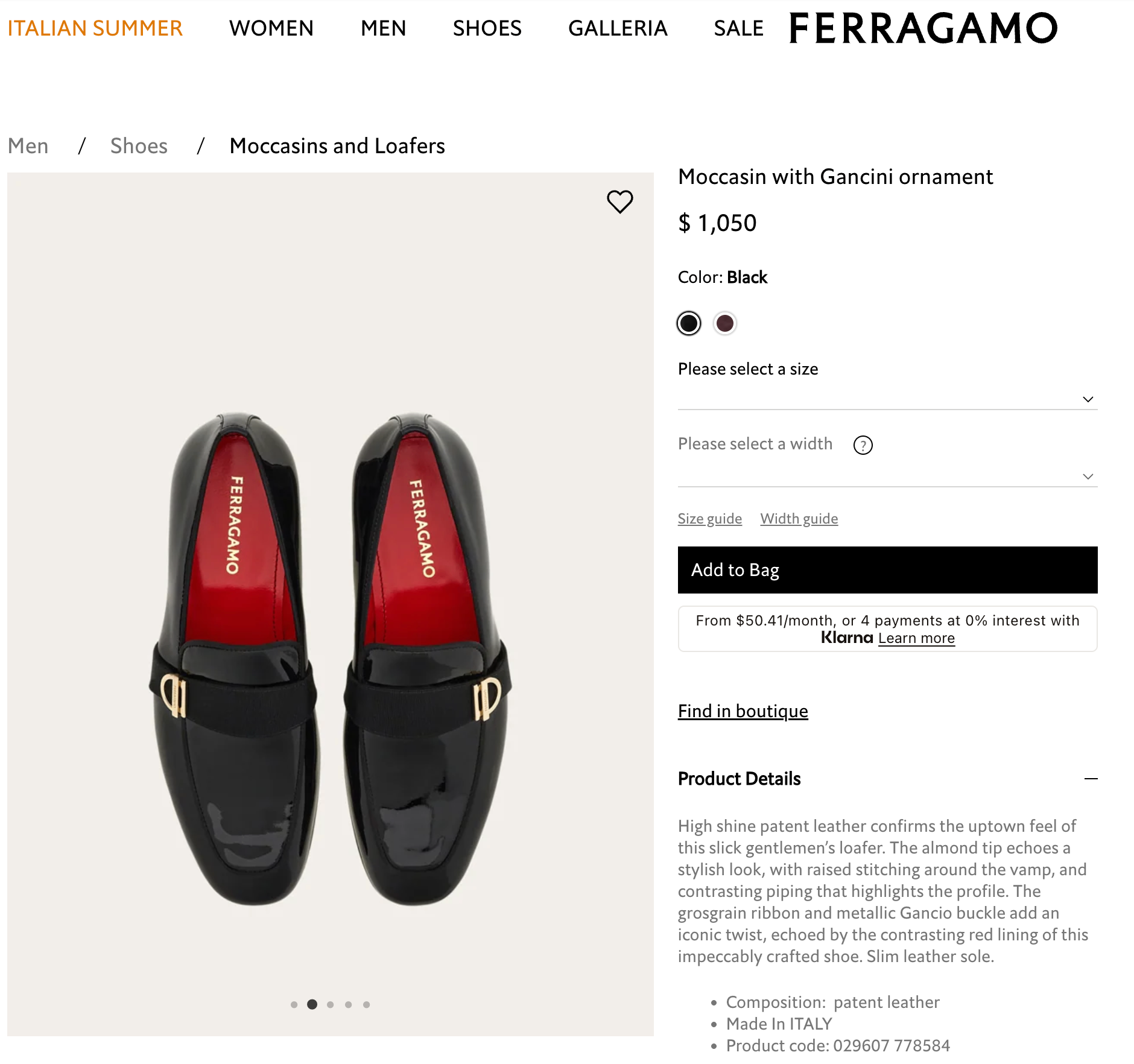Click Add to Bag
The height and width of the screenshot is (1064, 1134).
click(x=887, y=569)
